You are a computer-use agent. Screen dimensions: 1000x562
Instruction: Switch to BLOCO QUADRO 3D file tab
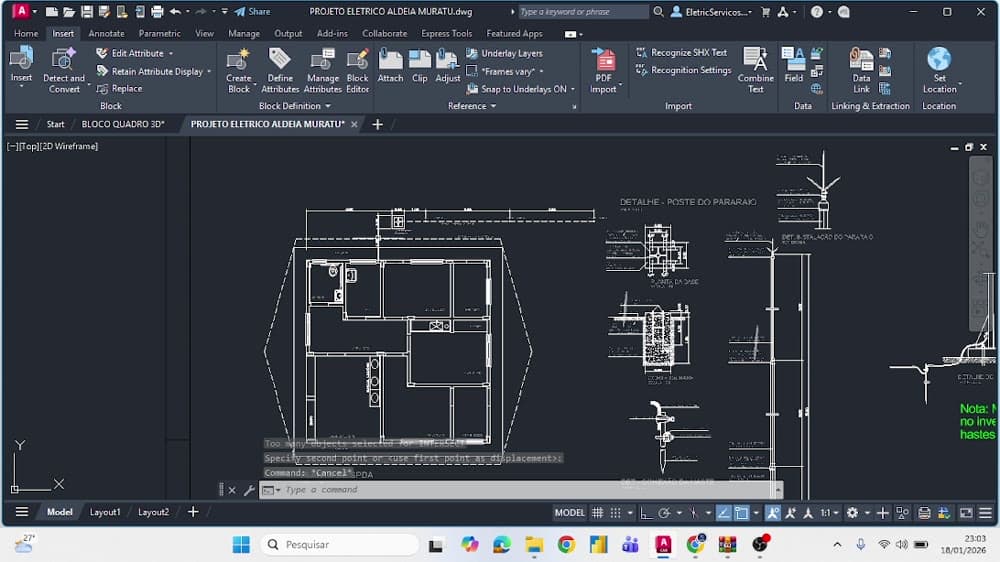coord(122,124)
